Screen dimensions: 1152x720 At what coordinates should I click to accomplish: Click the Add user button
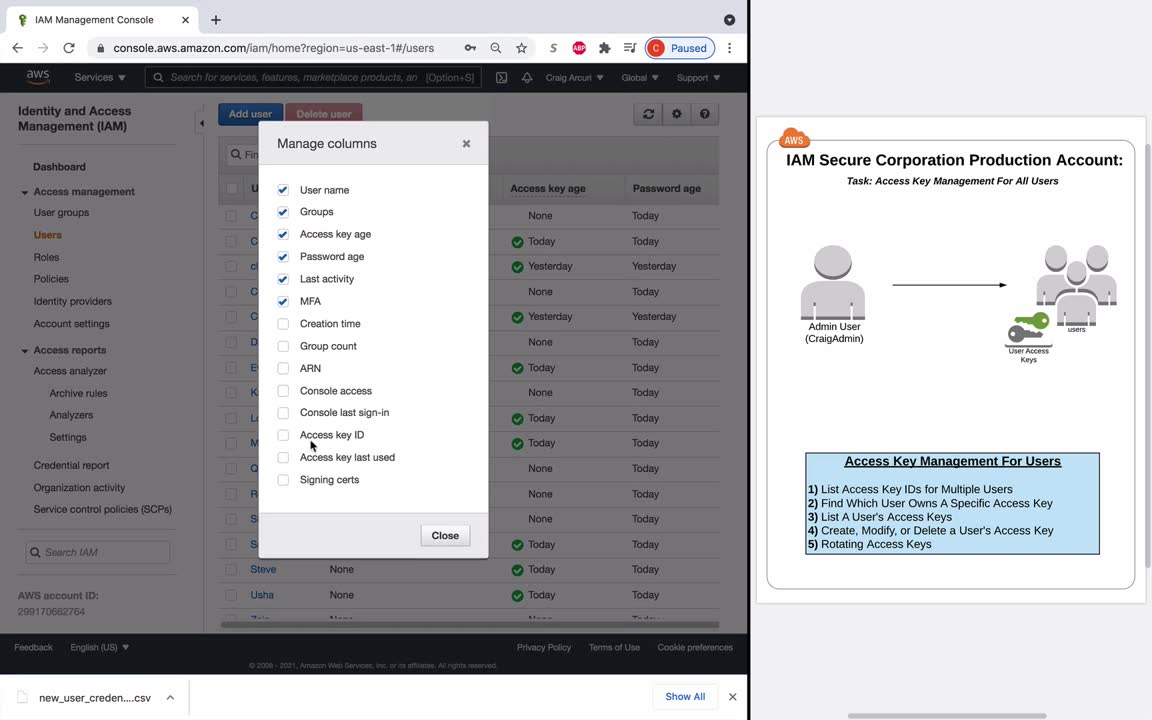coord(250,114)
